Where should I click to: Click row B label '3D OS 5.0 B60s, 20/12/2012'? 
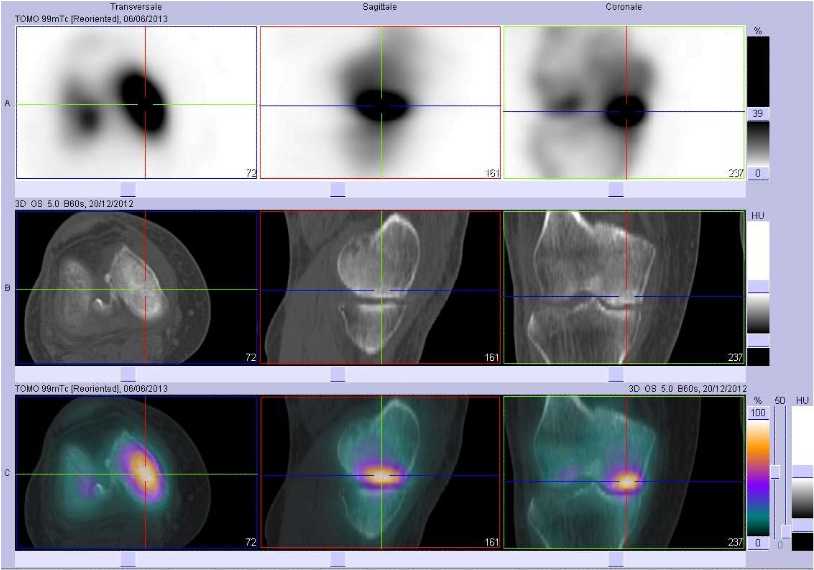tap(74, 204)
